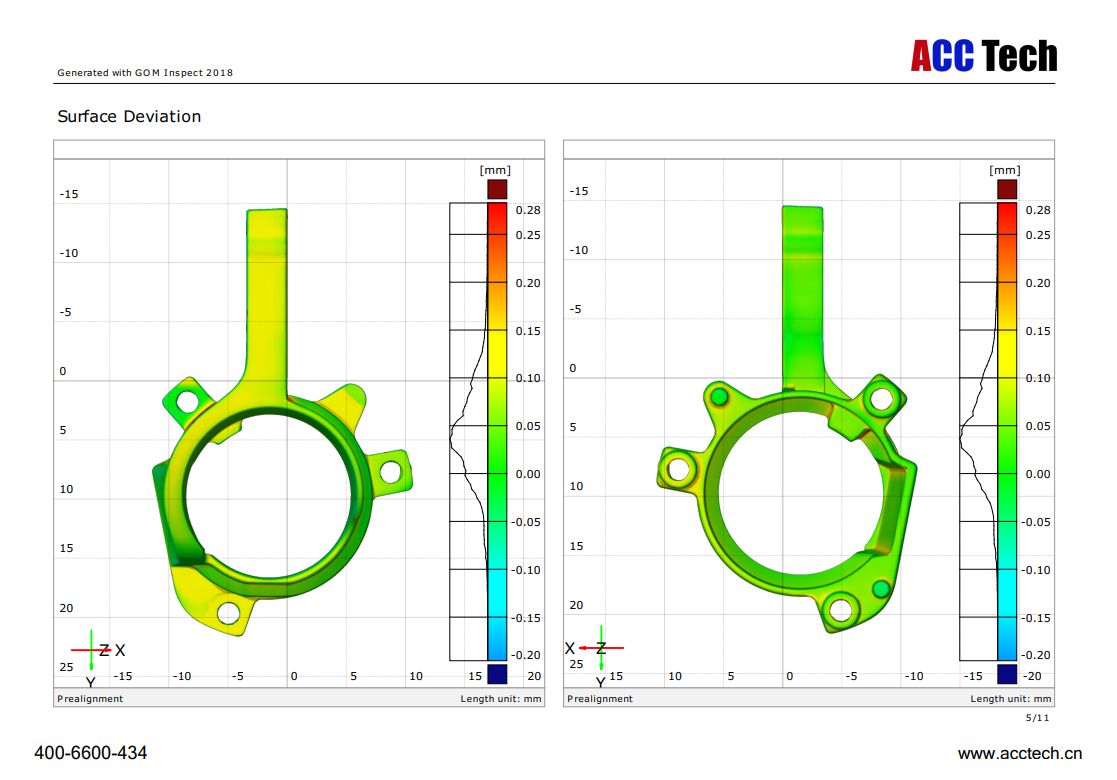Select the Surface Deviation heading
Screen dimensions: 1117x780
(129, 117)
